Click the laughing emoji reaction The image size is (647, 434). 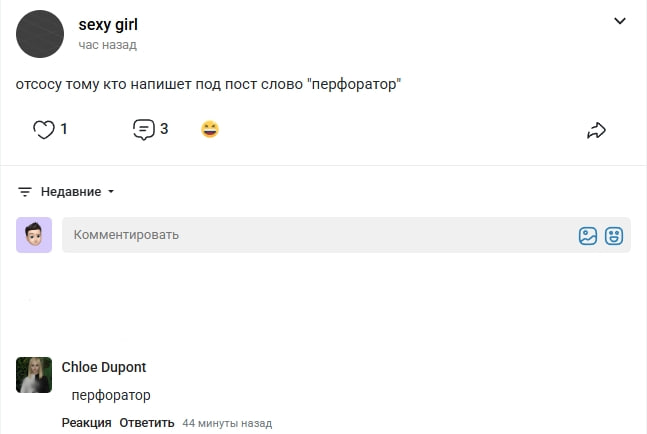point(210,129)
